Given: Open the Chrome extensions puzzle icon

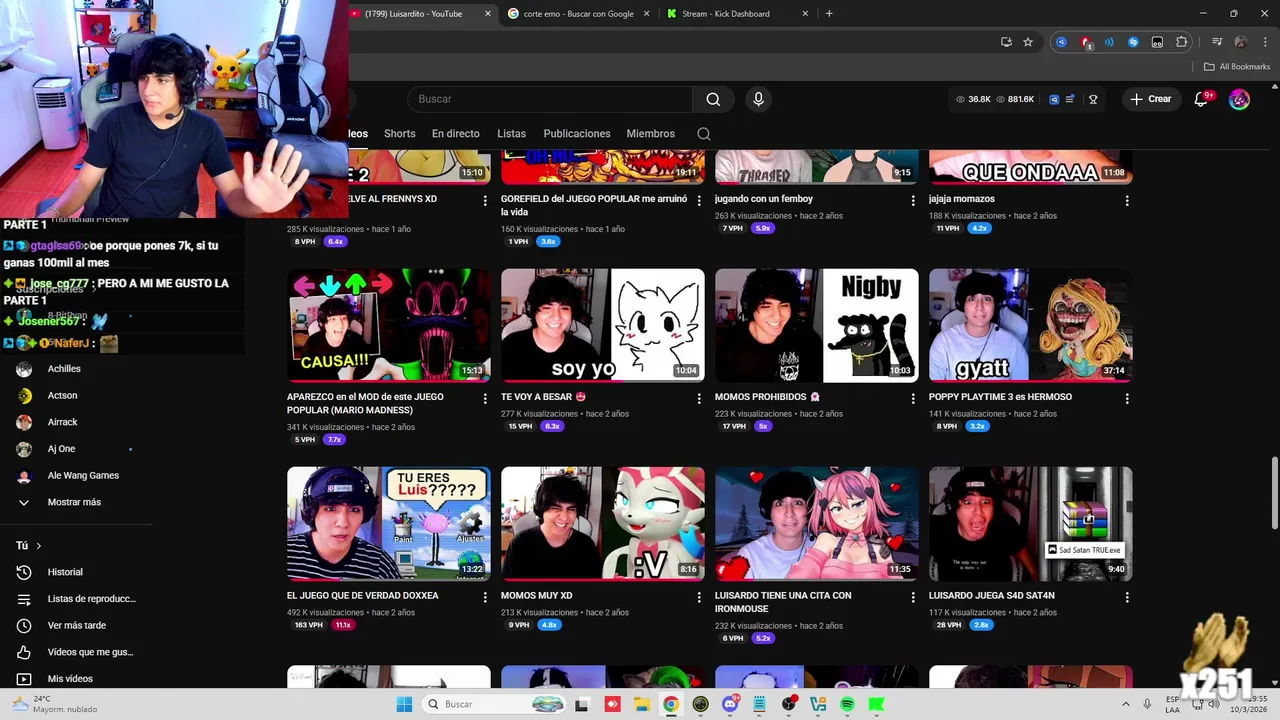Looking at the screenshot, I should (x=1181, y=42).
